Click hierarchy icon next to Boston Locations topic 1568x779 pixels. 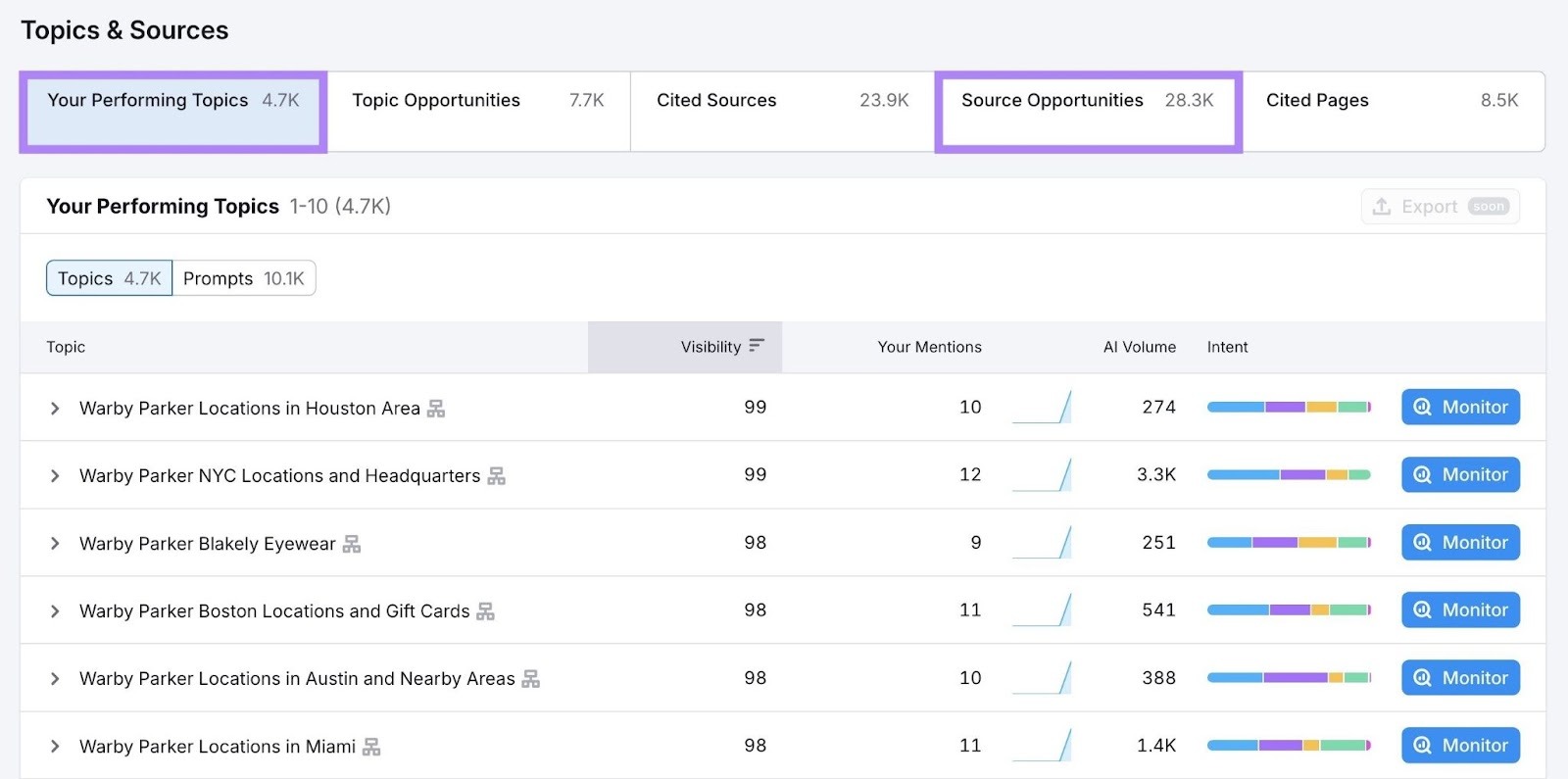(x=486, y=611)
